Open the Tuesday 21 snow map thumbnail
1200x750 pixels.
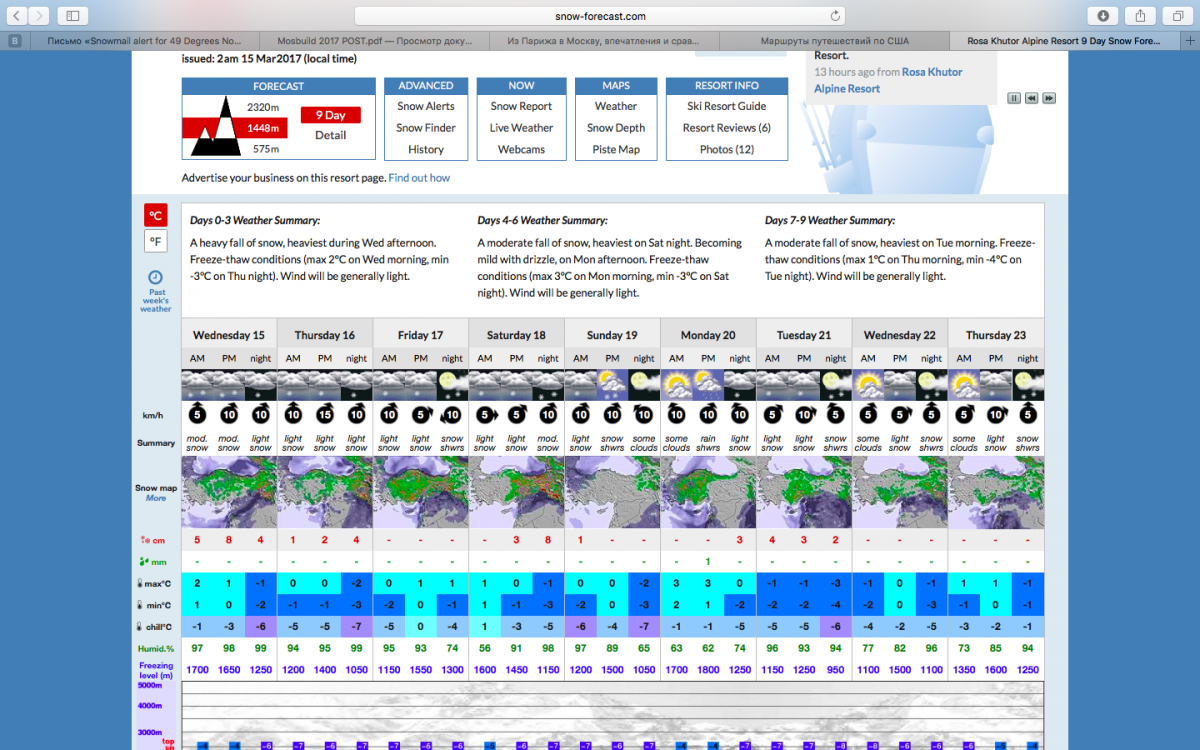[804, 492]
